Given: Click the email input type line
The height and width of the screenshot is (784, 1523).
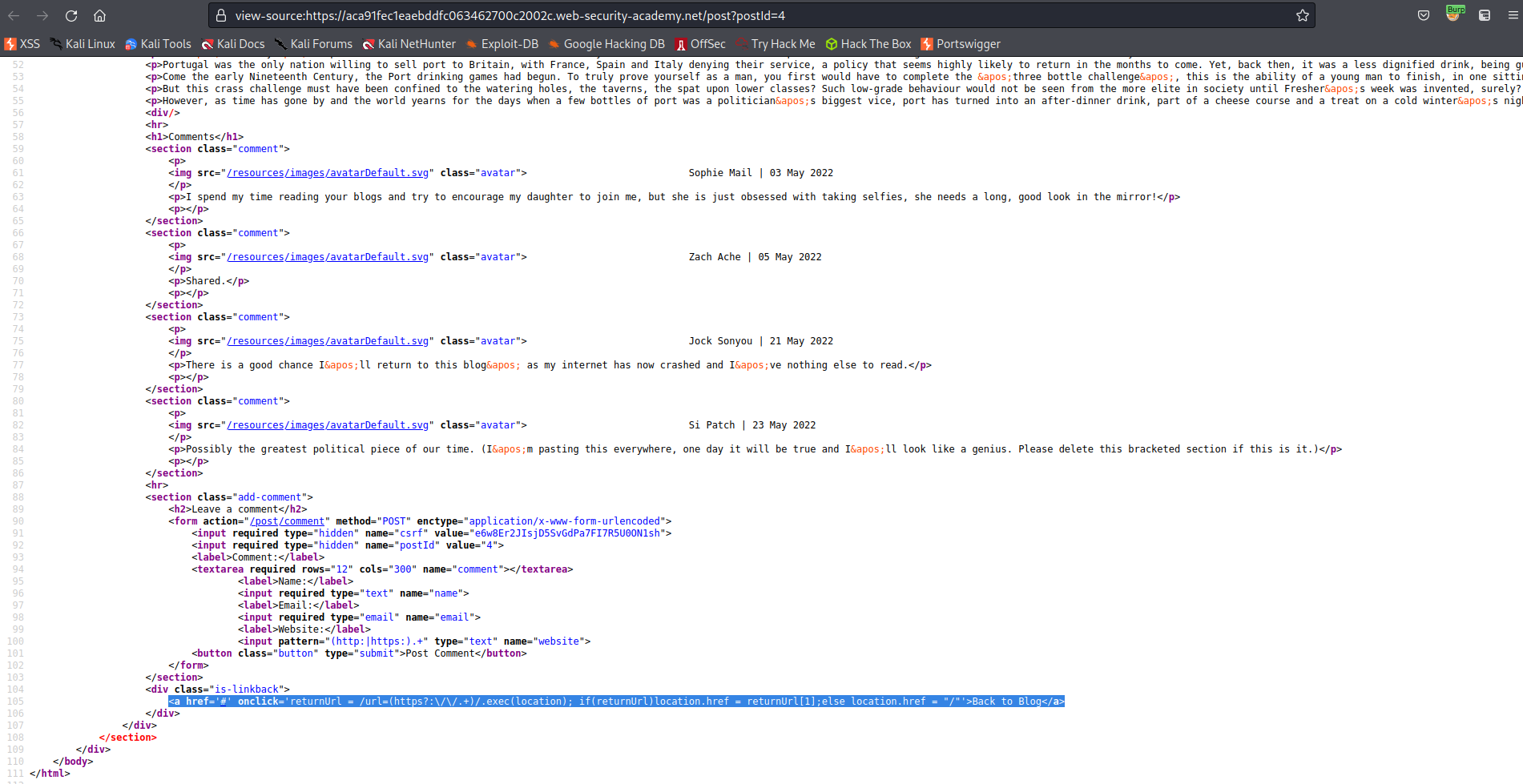Looking at the screenshot, I should [359, 617].
